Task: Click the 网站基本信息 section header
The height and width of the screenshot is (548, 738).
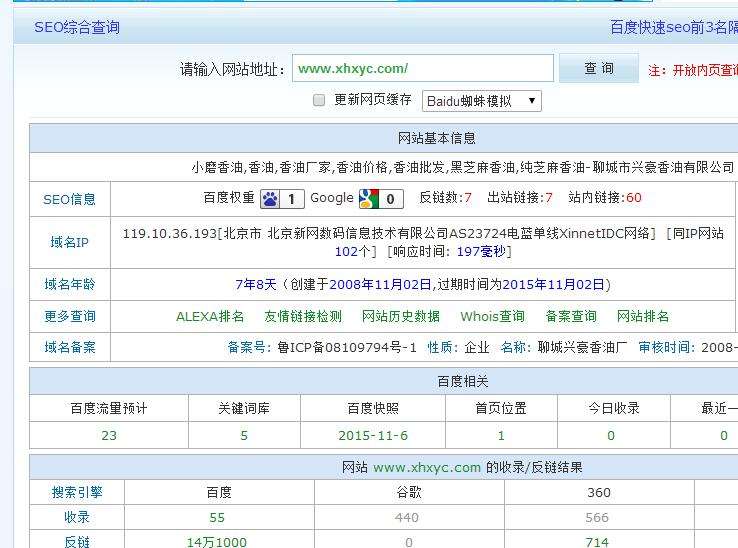Action: point(436,138)
